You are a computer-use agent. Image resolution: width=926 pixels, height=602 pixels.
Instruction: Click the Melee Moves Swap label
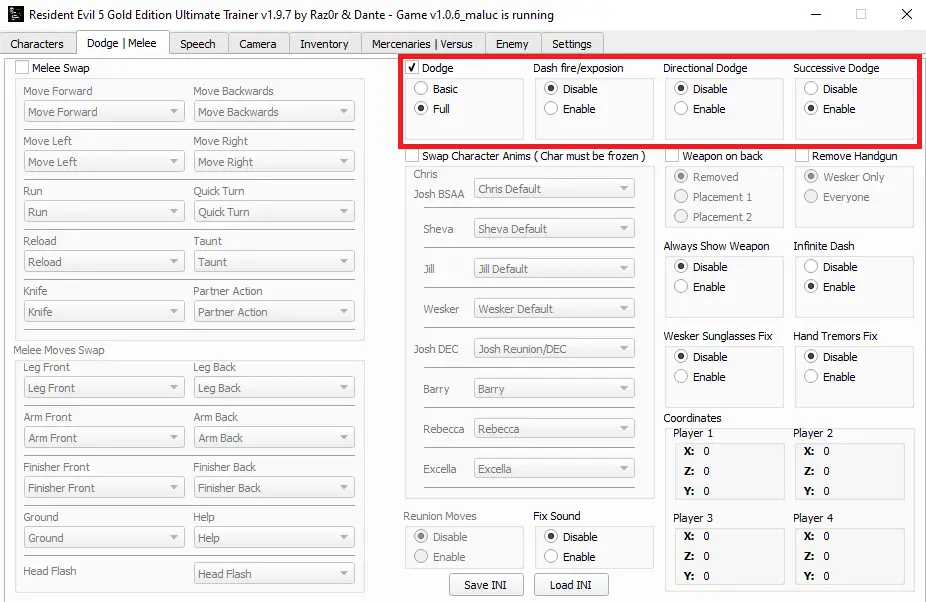(59, 350)
